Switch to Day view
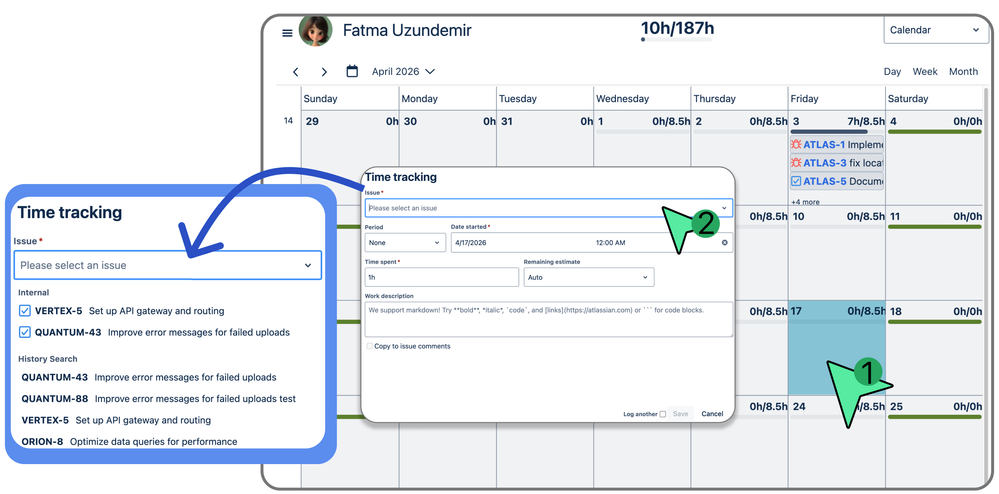The image size is (999, 494). 892,71
